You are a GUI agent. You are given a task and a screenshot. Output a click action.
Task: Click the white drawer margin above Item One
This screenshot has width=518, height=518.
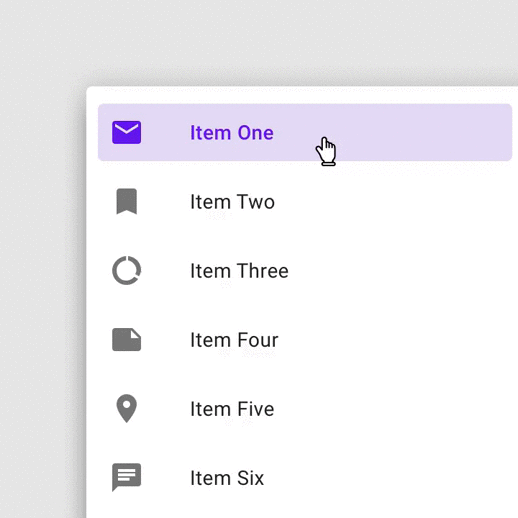pyautogui.click(x=300, y=95)
